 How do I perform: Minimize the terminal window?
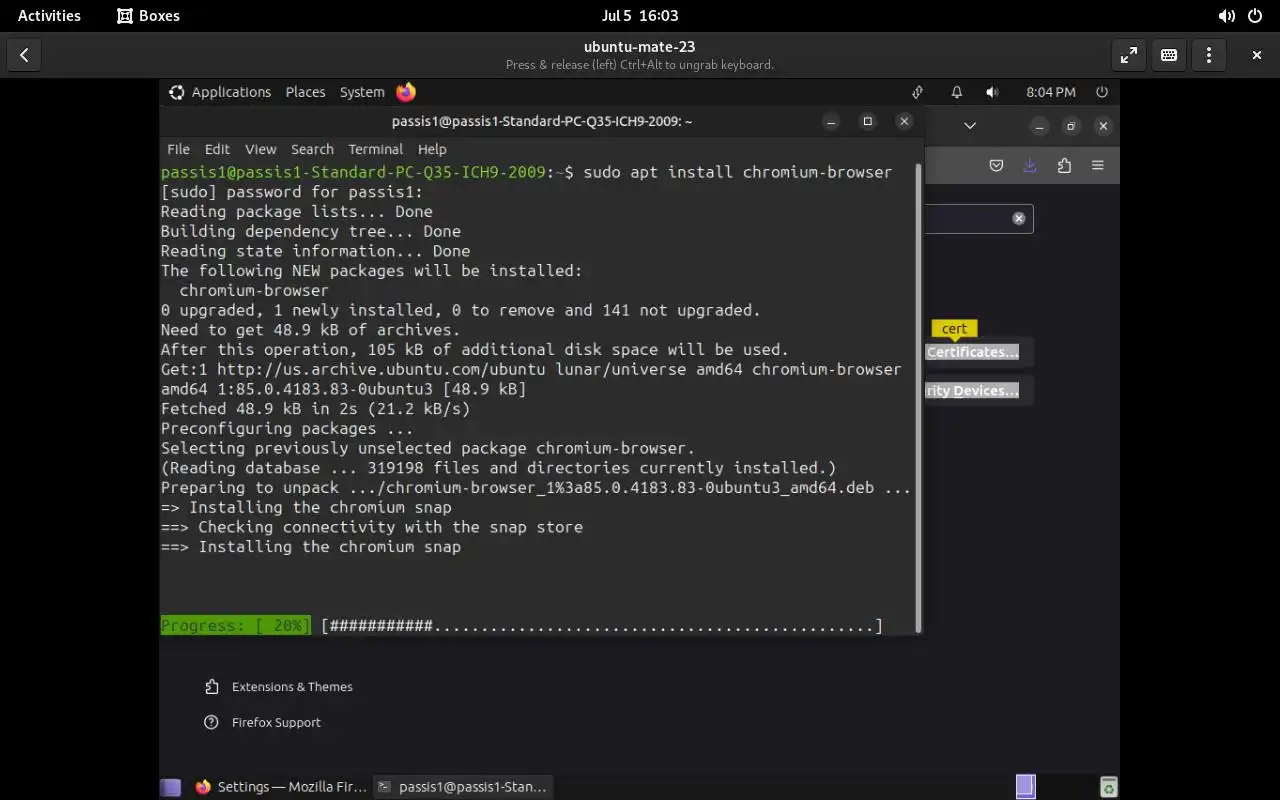click(x=831, y=121)
